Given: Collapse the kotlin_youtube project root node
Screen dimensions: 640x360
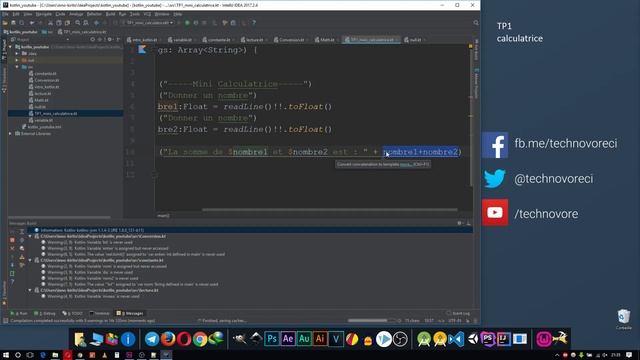Looking at the screenshot, I should [x=11, y=47].
